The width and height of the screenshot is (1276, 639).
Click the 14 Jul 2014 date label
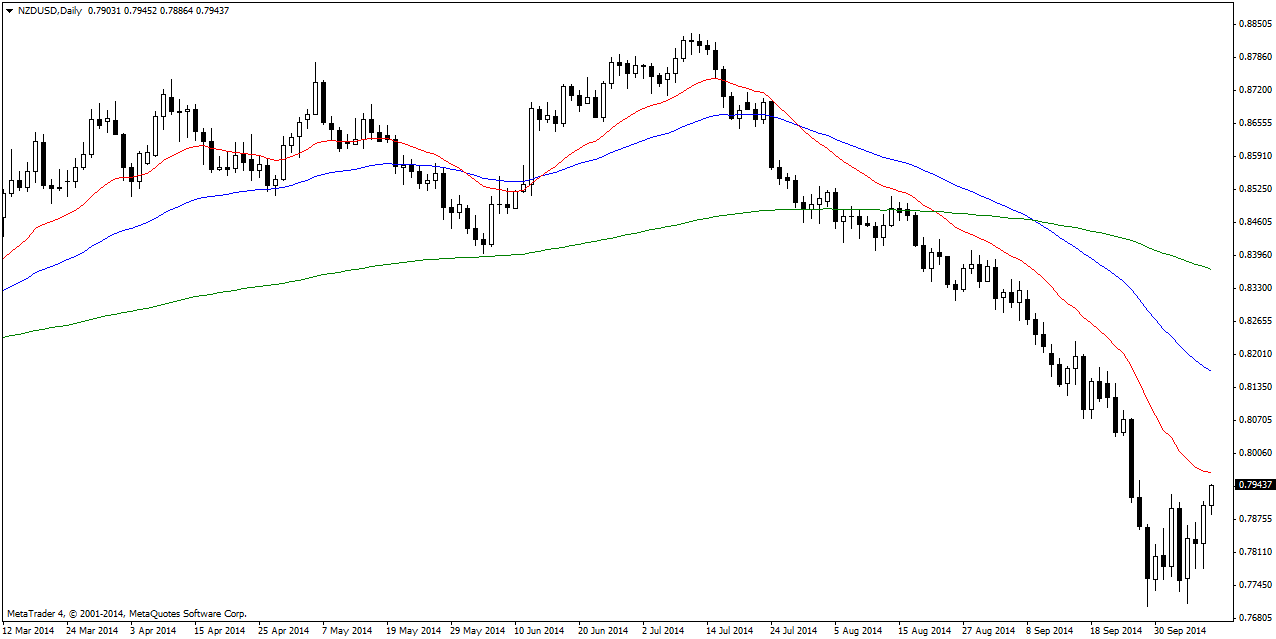[x=732, y=631]
